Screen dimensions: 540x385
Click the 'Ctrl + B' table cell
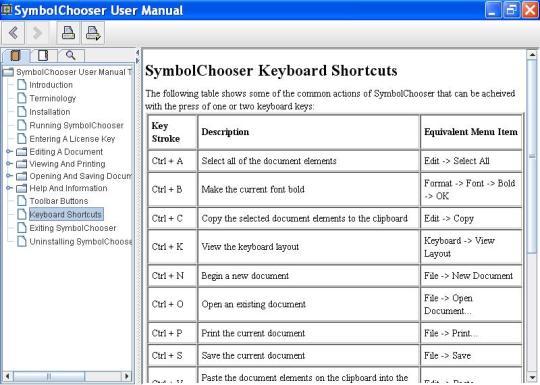click(173, 189)
